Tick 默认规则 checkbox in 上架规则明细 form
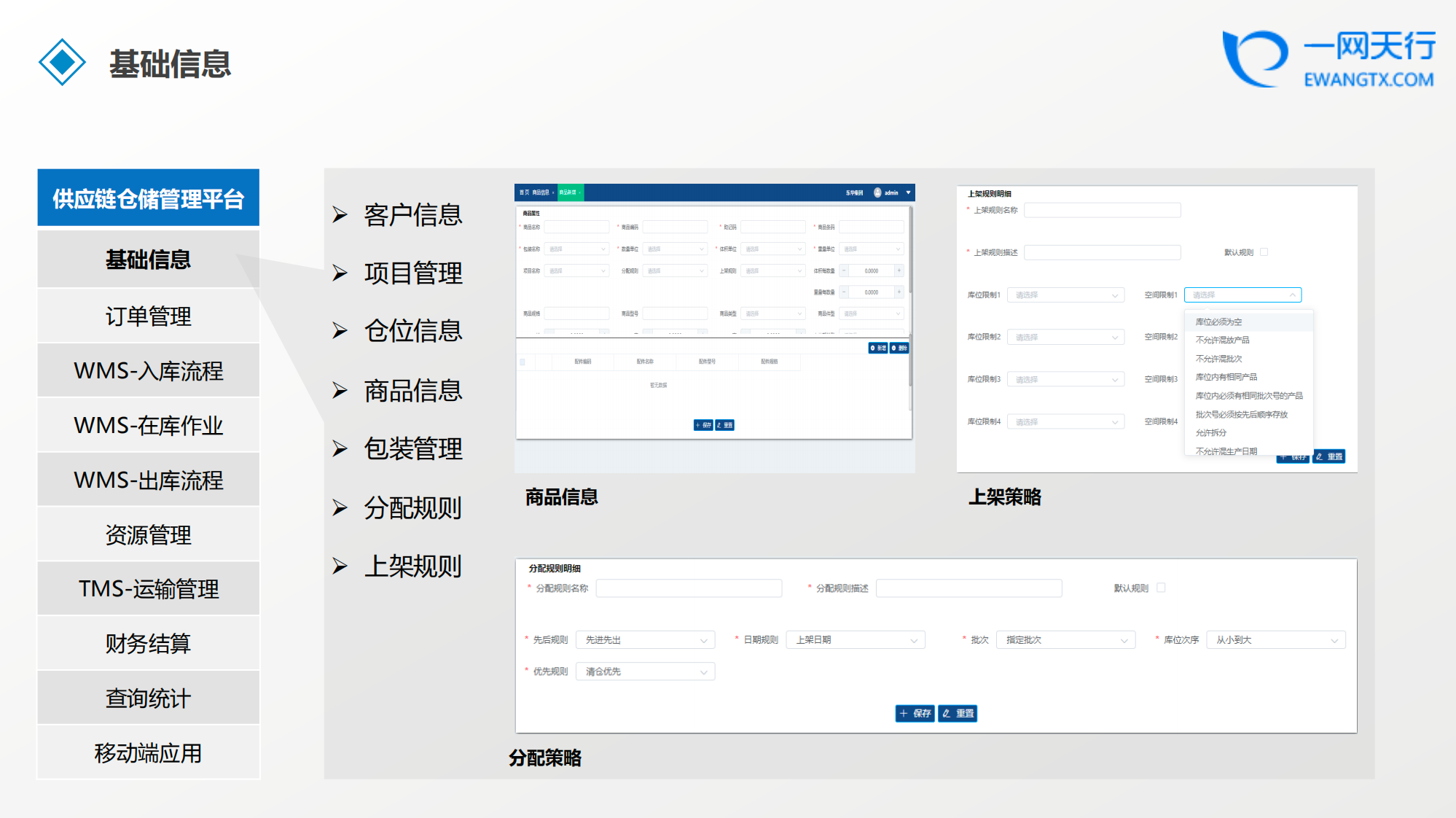1456x818 pixels. tap(1264, 252)
